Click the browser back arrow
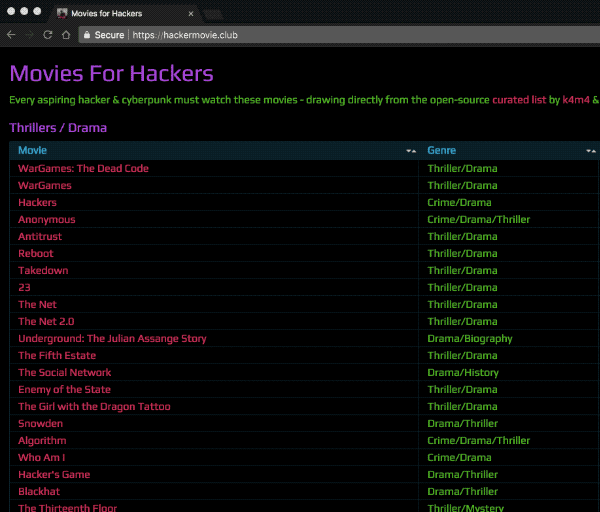 pos(11,35)
